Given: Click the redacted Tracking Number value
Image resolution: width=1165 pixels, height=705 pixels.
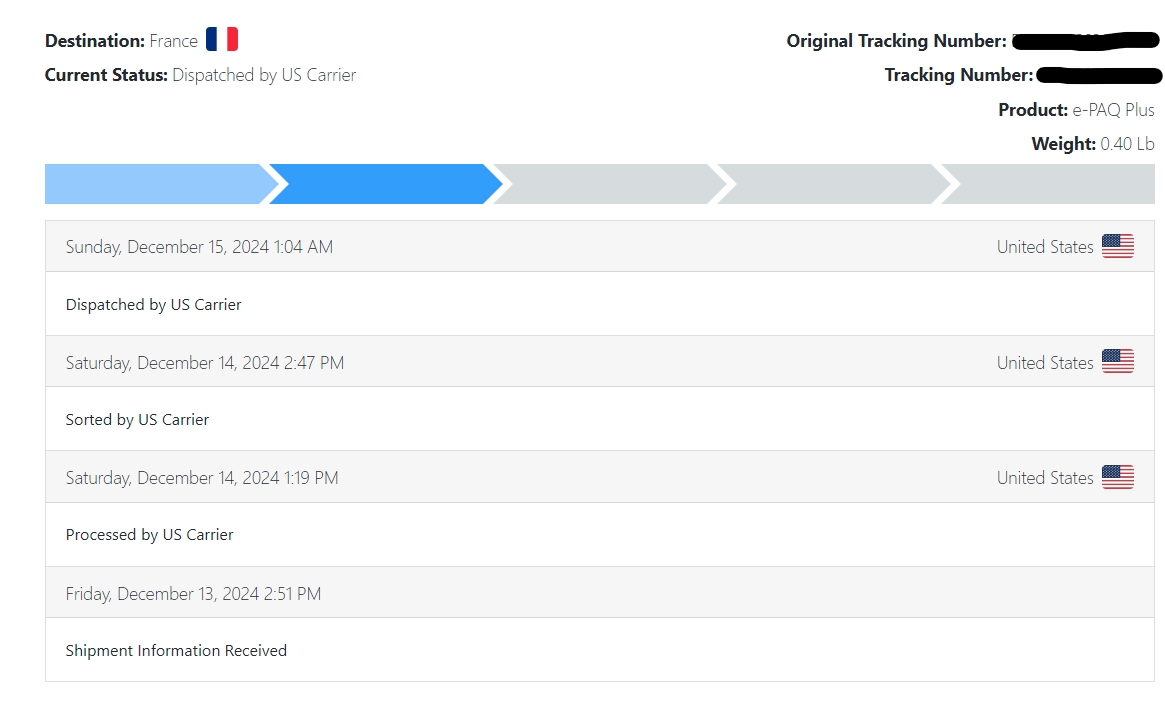Looking at the screenshot, I should (x=1099, y=75).
